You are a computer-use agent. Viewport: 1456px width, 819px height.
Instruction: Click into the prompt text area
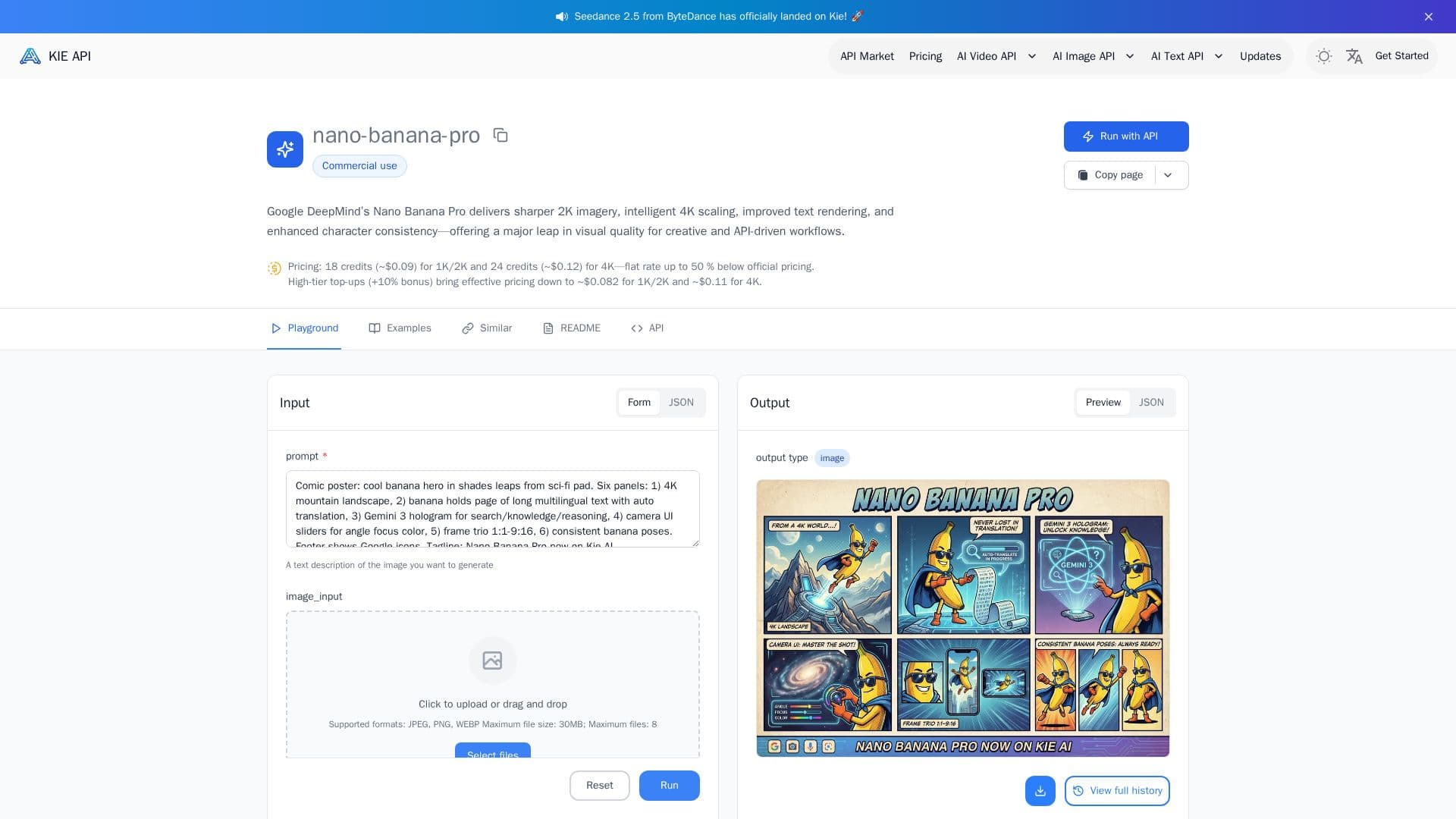coord(493,509)
